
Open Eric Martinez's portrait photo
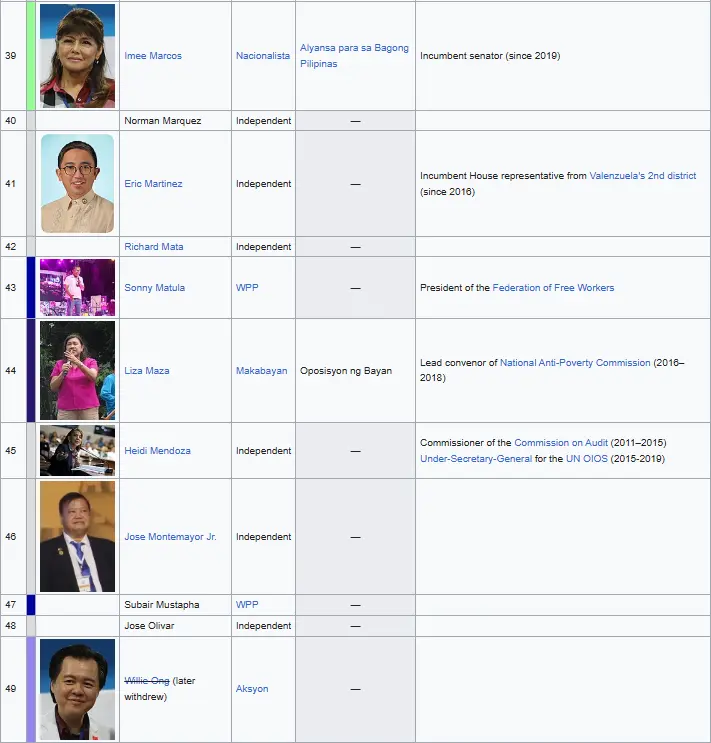pyautogui.click(x=77, y=183)
